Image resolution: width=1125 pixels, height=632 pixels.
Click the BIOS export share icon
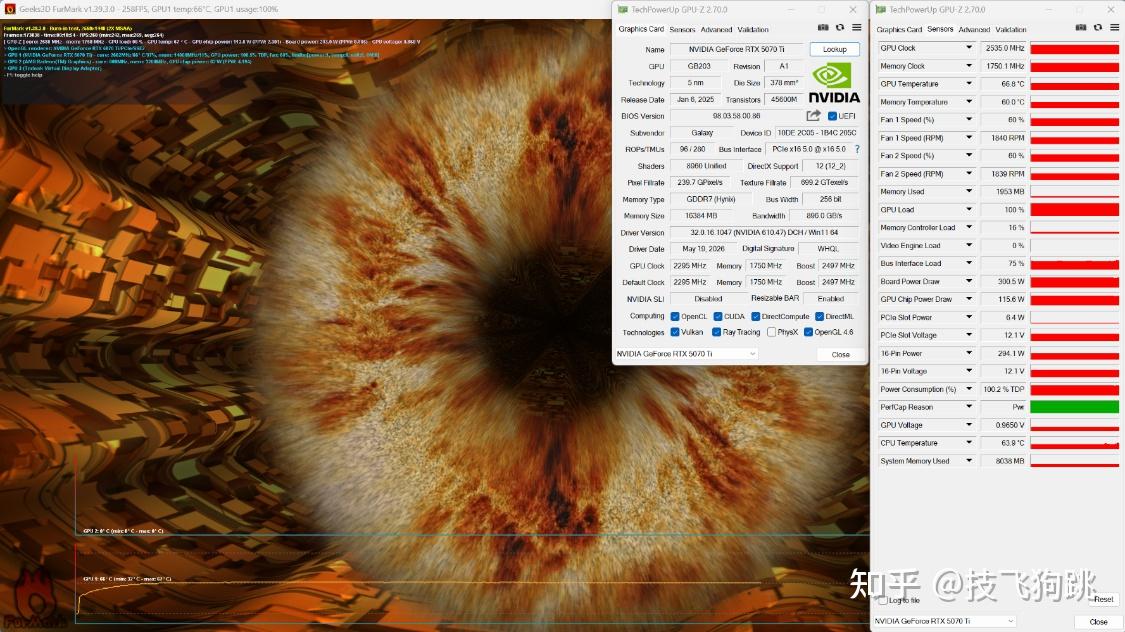click(813, 115)
